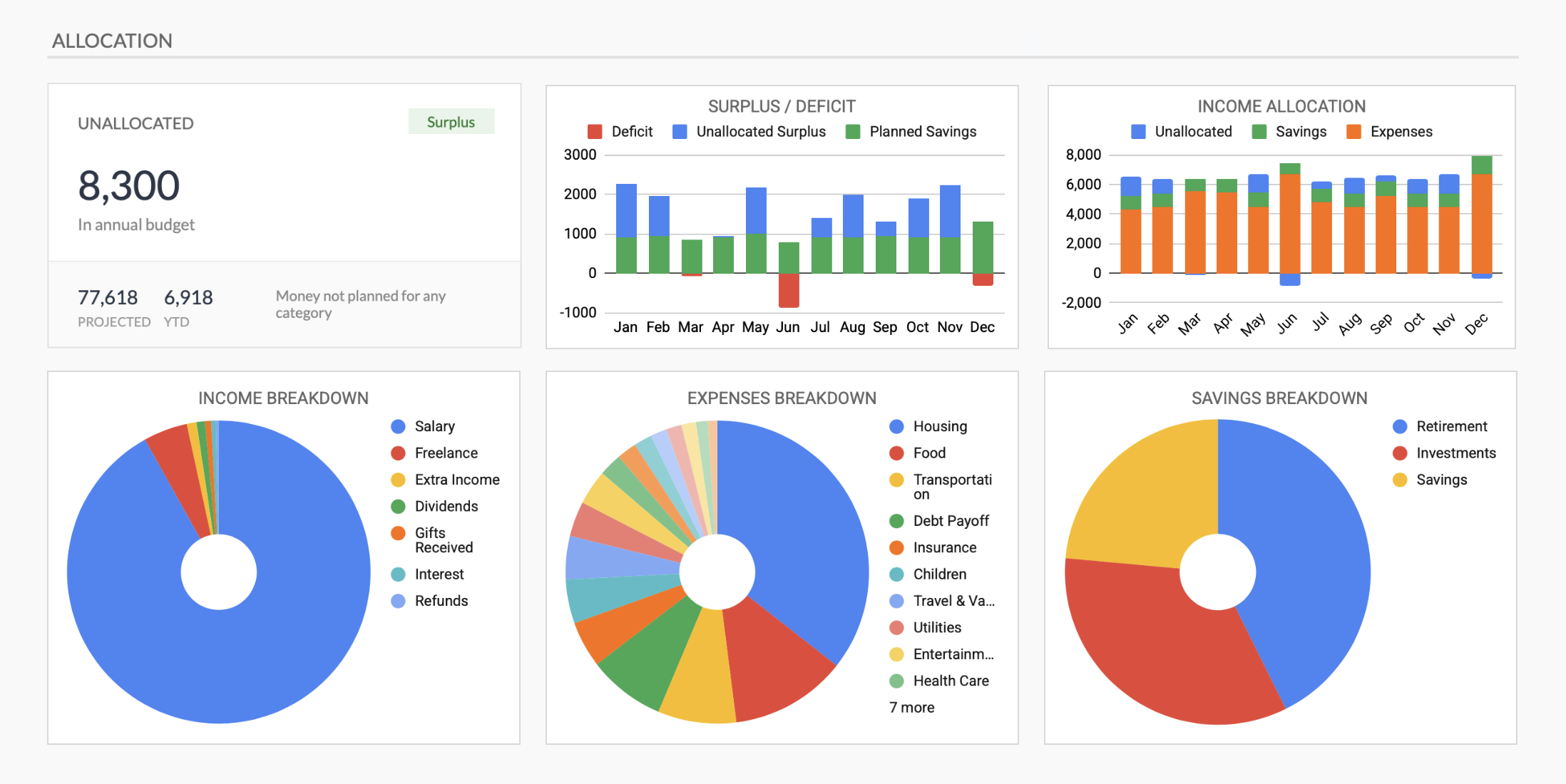Click the Freelance legend color dot
The image size is (1566, 784).
pos(398,453)
